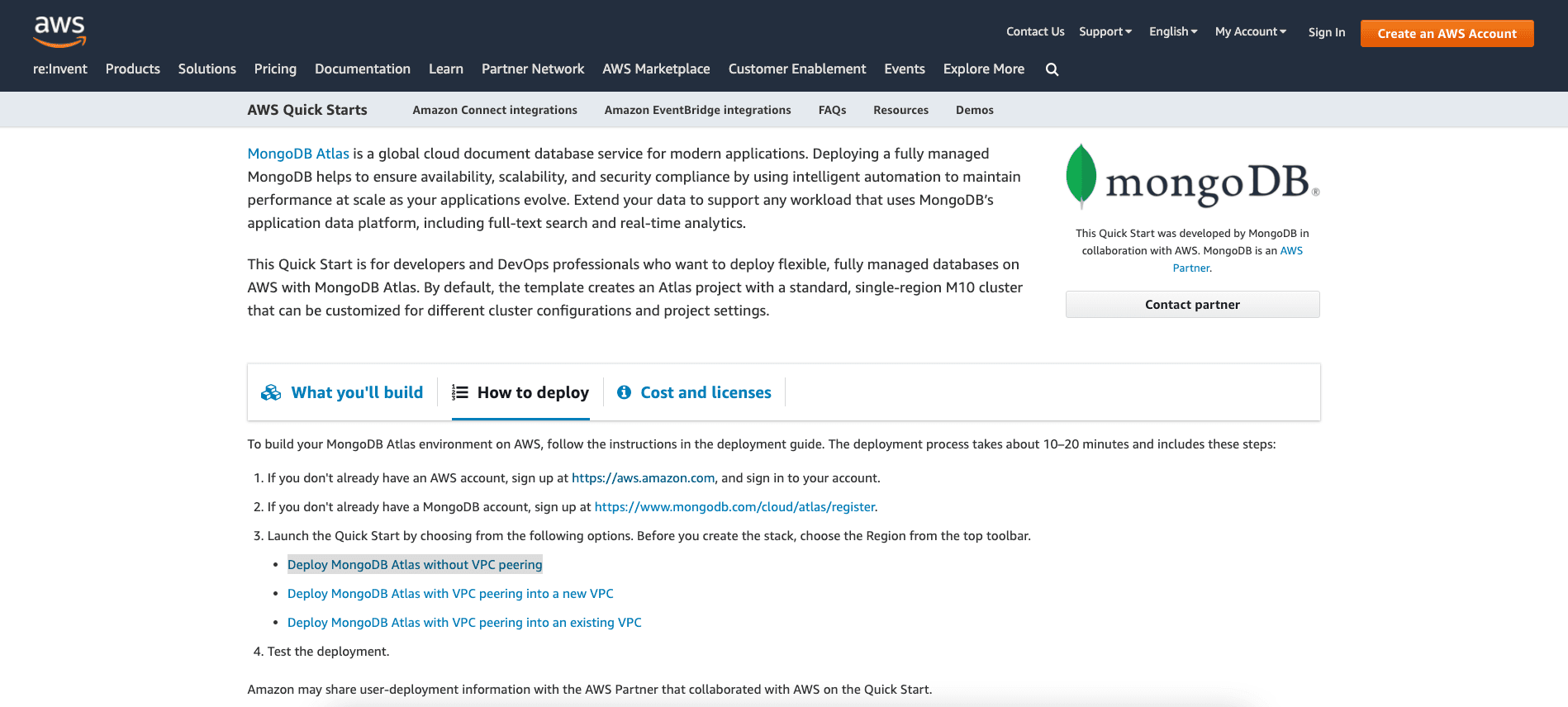
Task: Select the What you'll build tab
Action: coord(357,393)
